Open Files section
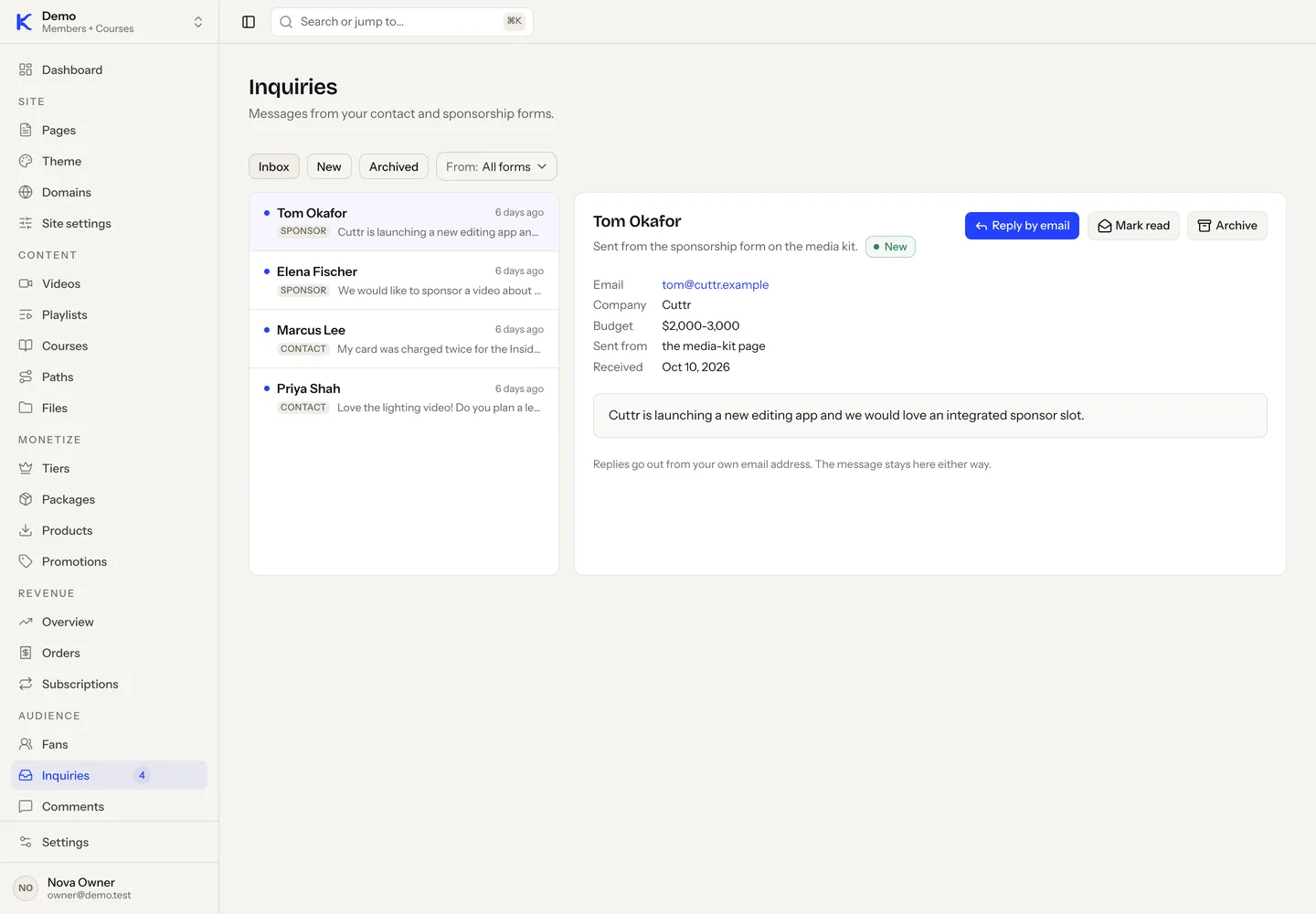Viewport: 1316px width, 914px height. coord(109,408)
